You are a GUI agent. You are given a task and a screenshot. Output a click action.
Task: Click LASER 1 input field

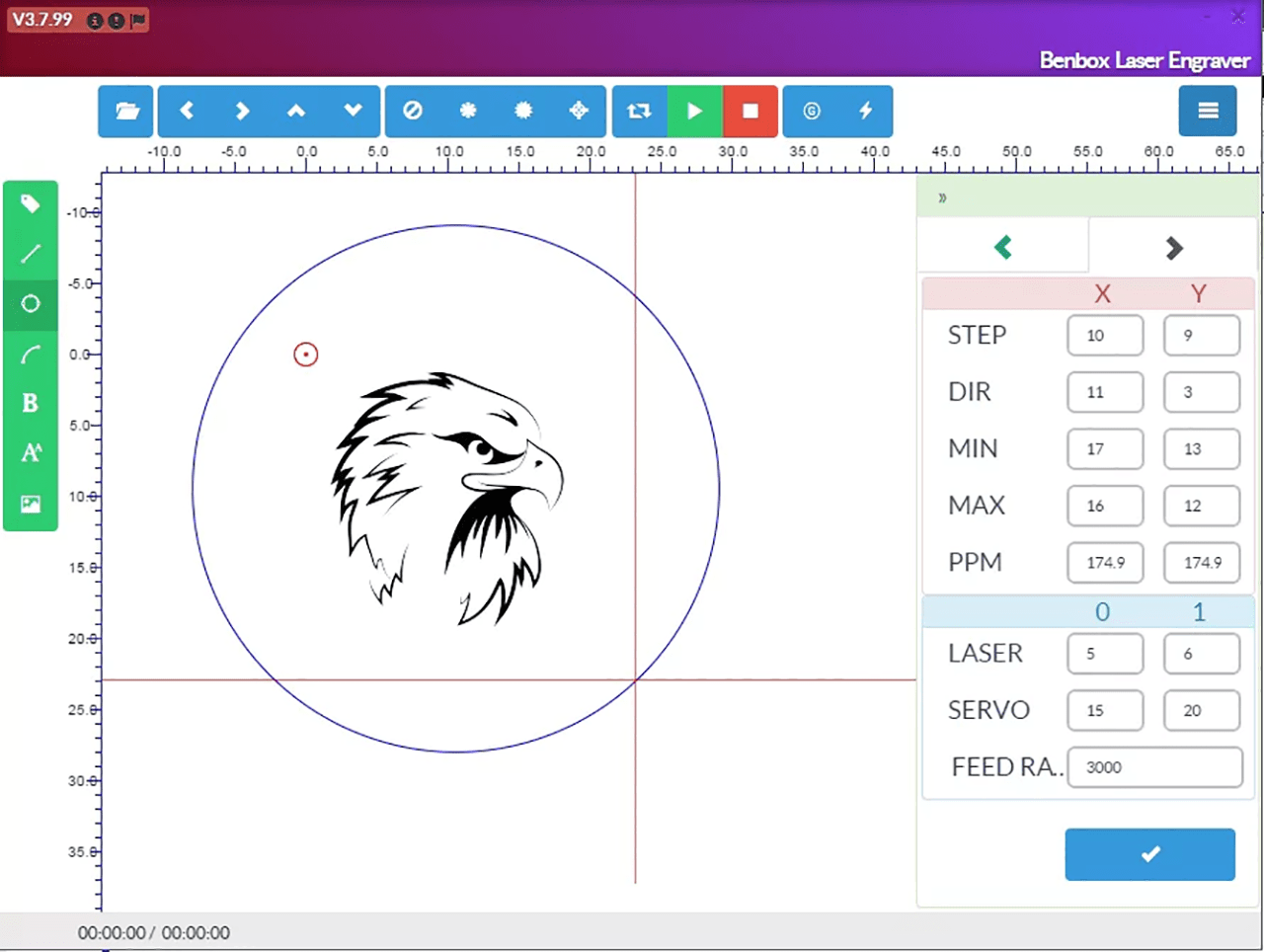pos(1202,654)
